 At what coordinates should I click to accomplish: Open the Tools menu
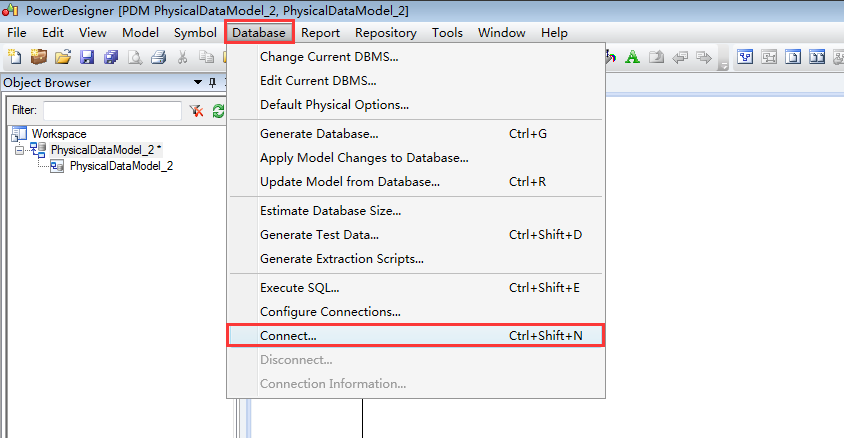[x=447, y=33]
